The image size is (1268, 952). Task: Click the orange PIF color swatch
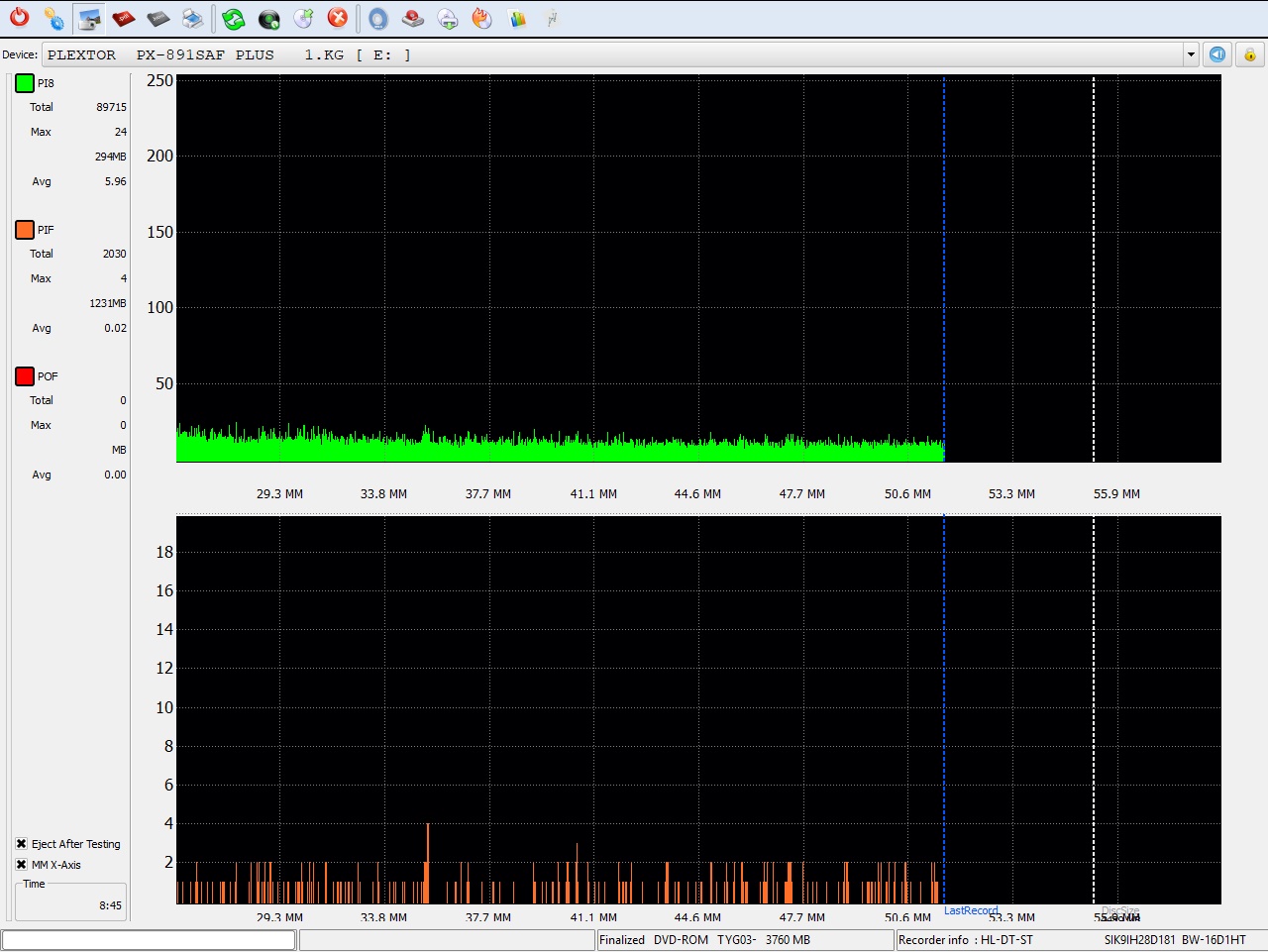tap(25, 230)
